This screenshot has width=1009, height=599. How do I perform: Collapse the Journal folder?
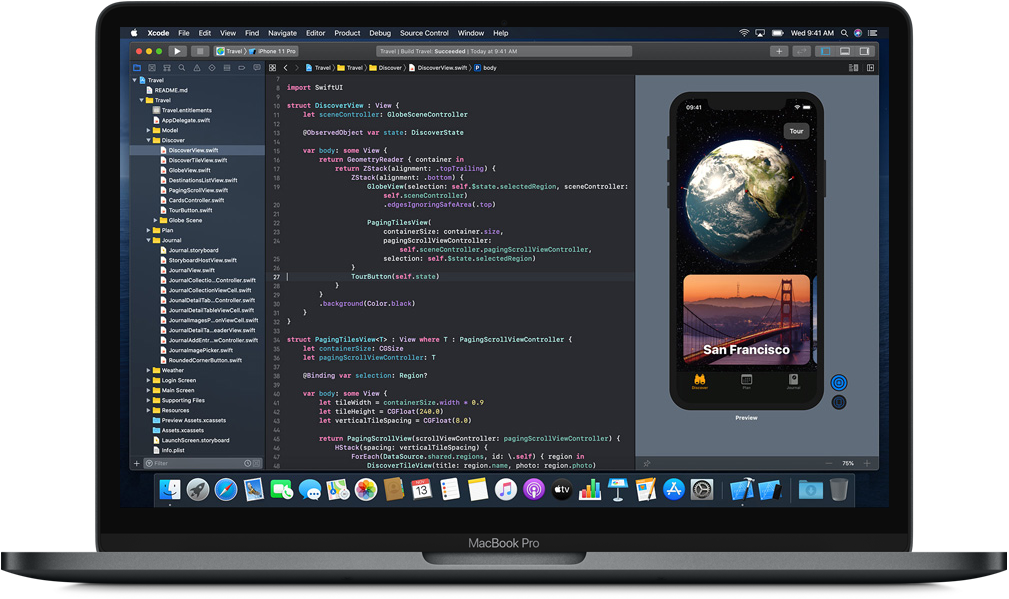[148, 240]
